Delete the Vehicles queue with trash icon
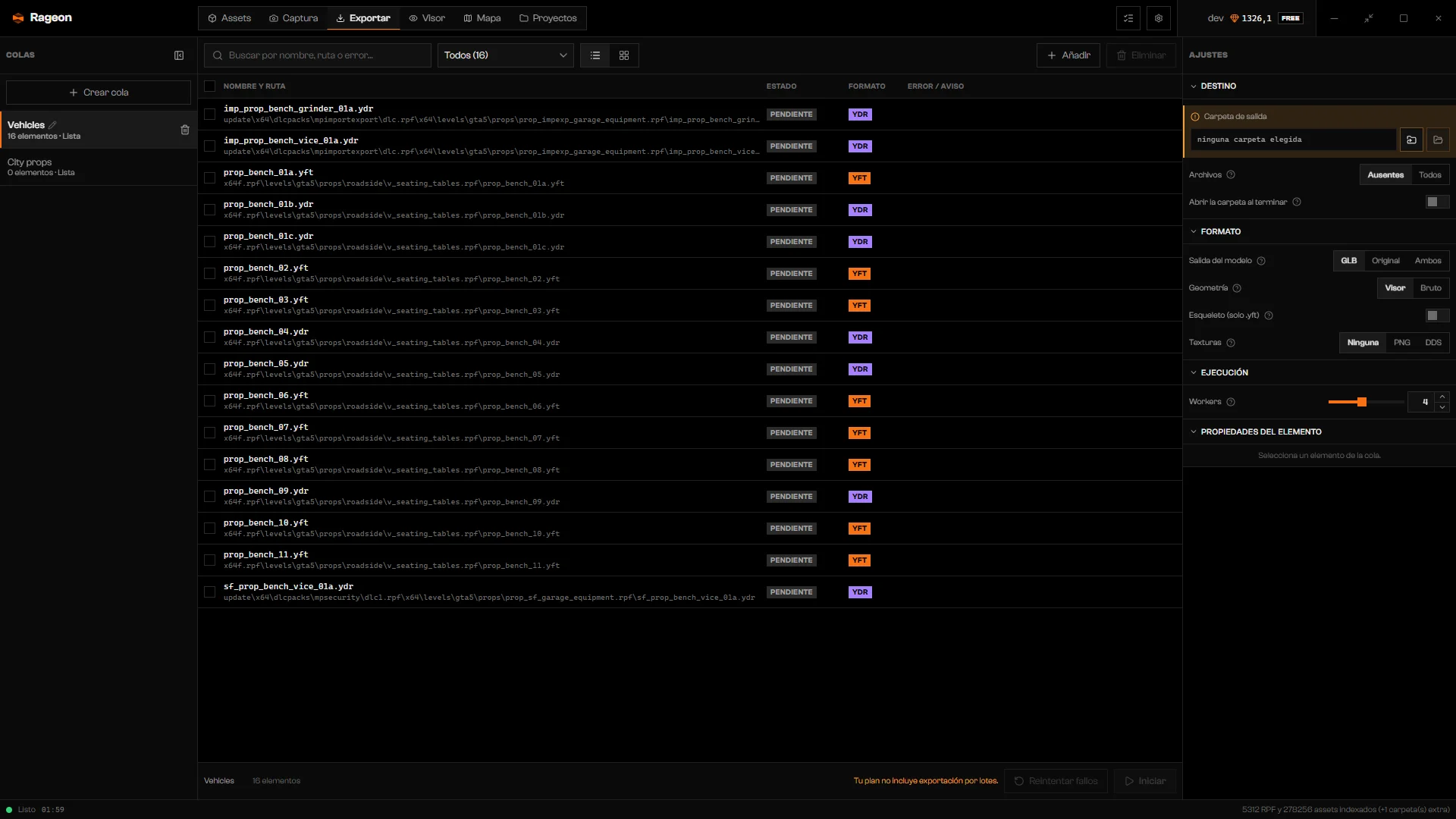Viewport: 1456px width, 819px height. click(x=185, y=130)
